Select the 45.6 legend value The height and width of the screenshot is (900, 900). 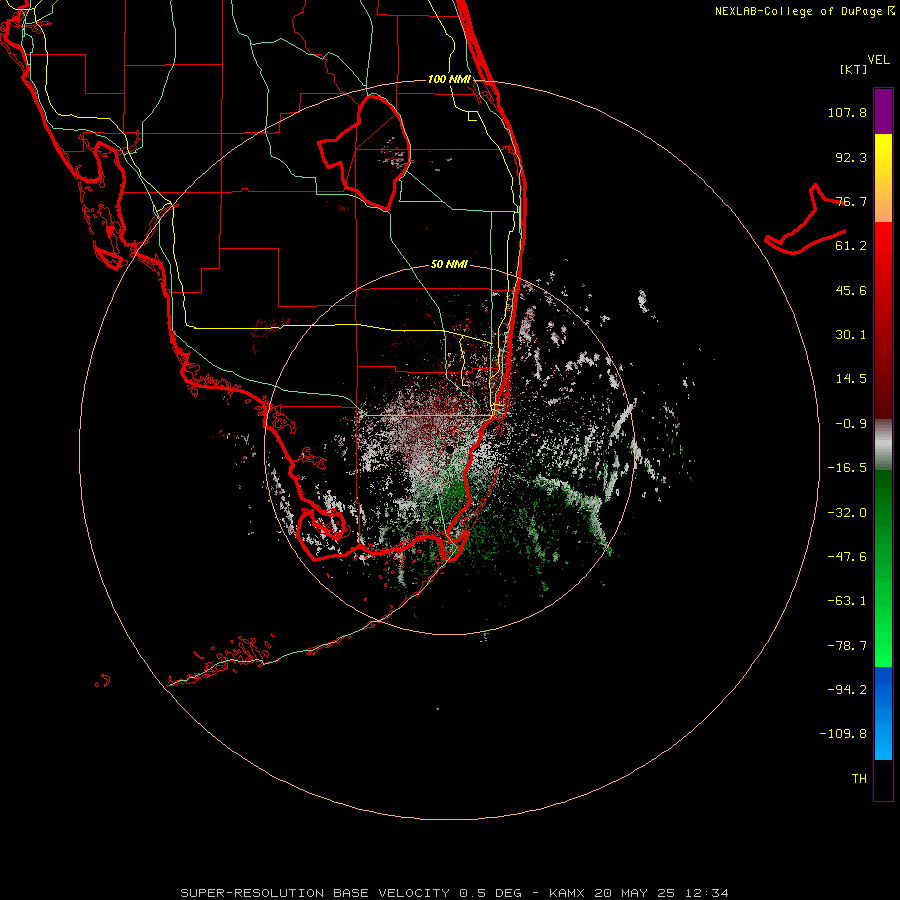coord(851,290)
